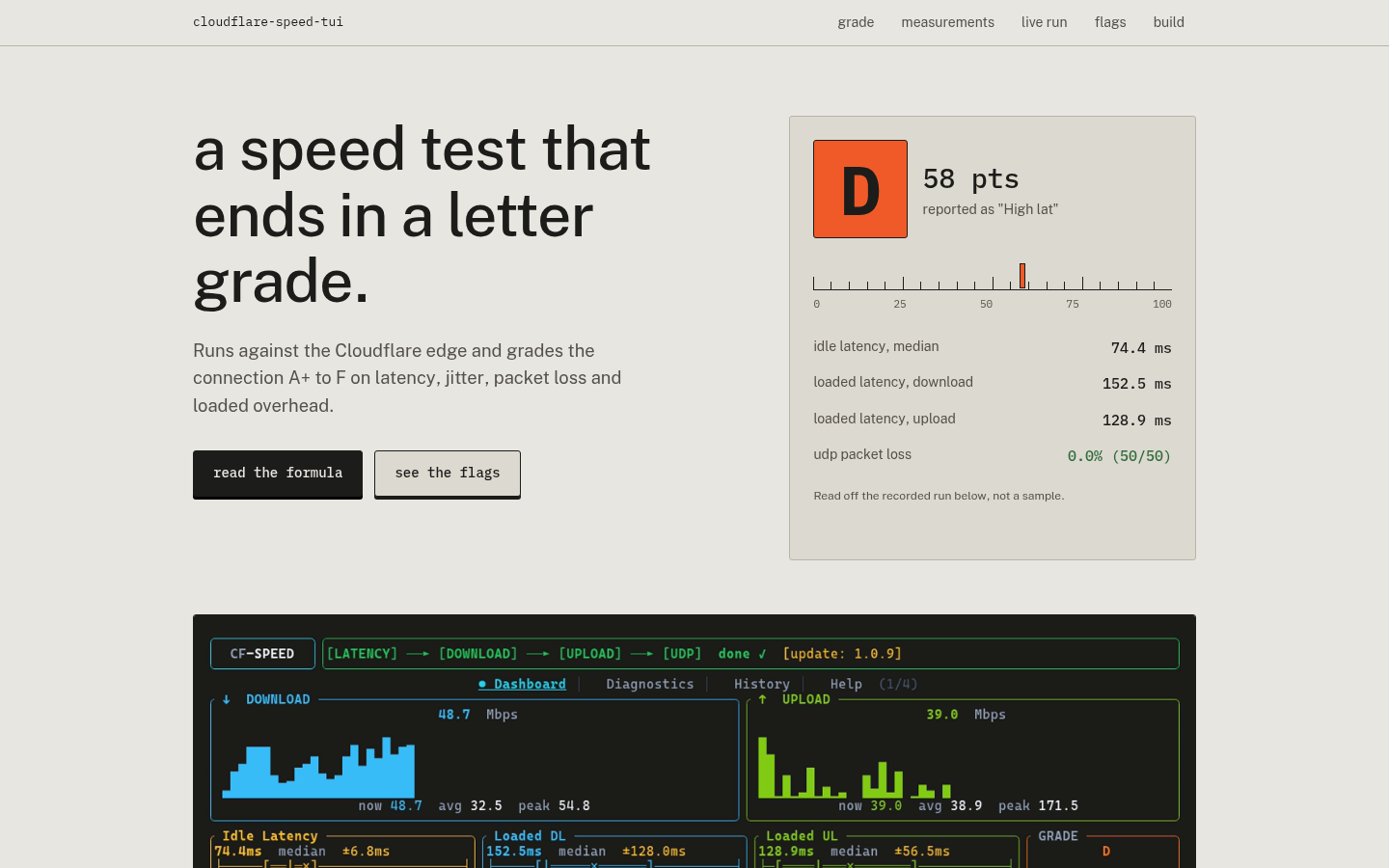
Task: Click the blue download throughput chart
Action: point(318,768)
